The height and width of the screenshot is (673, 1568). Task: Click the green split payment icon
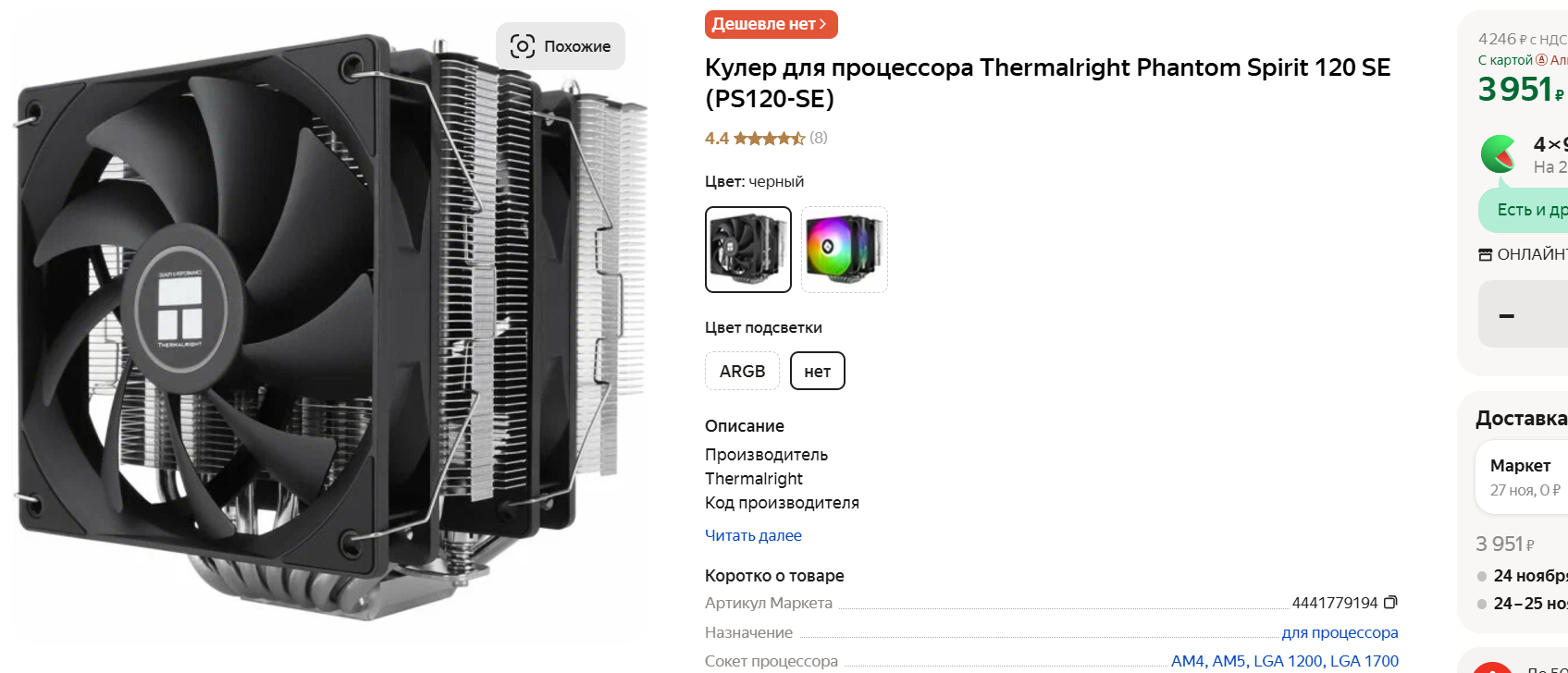[1499, 154]
